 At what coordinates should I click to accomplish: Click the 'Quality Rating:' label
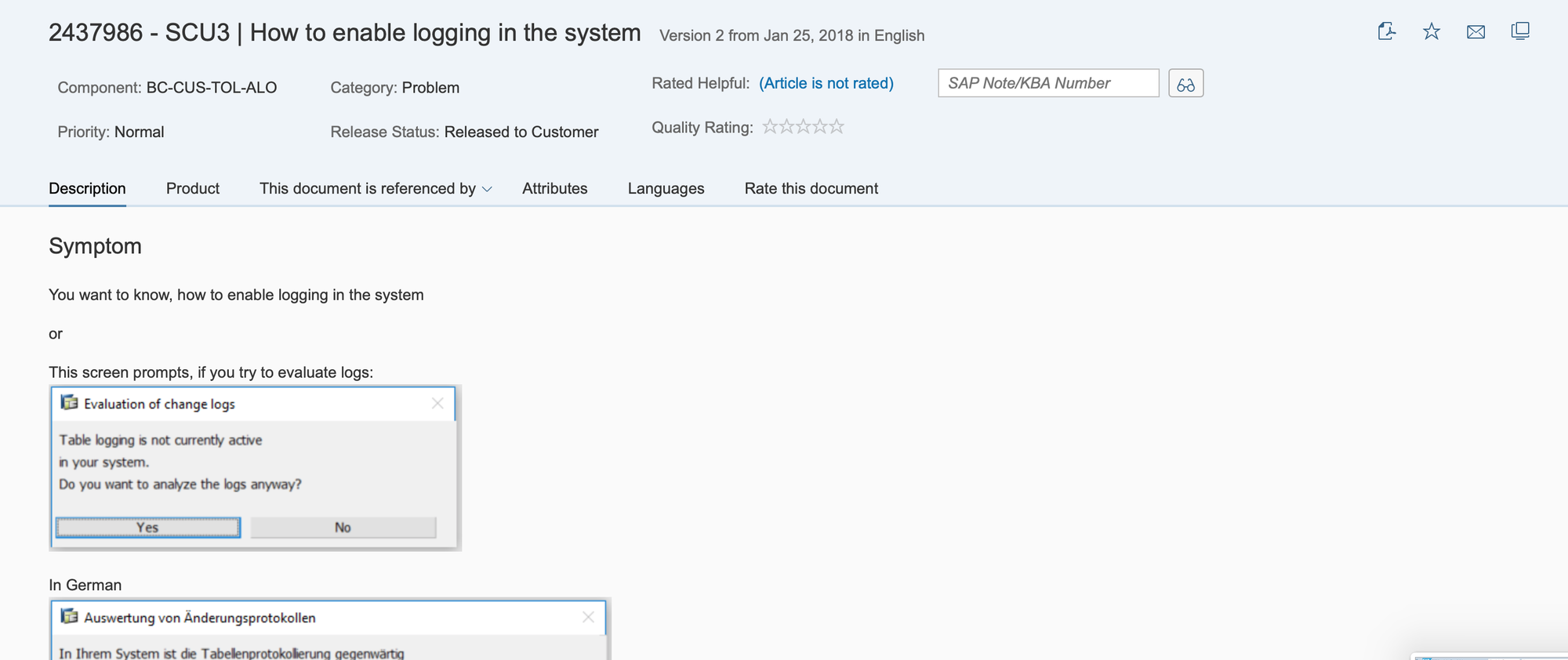click(x=702, y=127)
